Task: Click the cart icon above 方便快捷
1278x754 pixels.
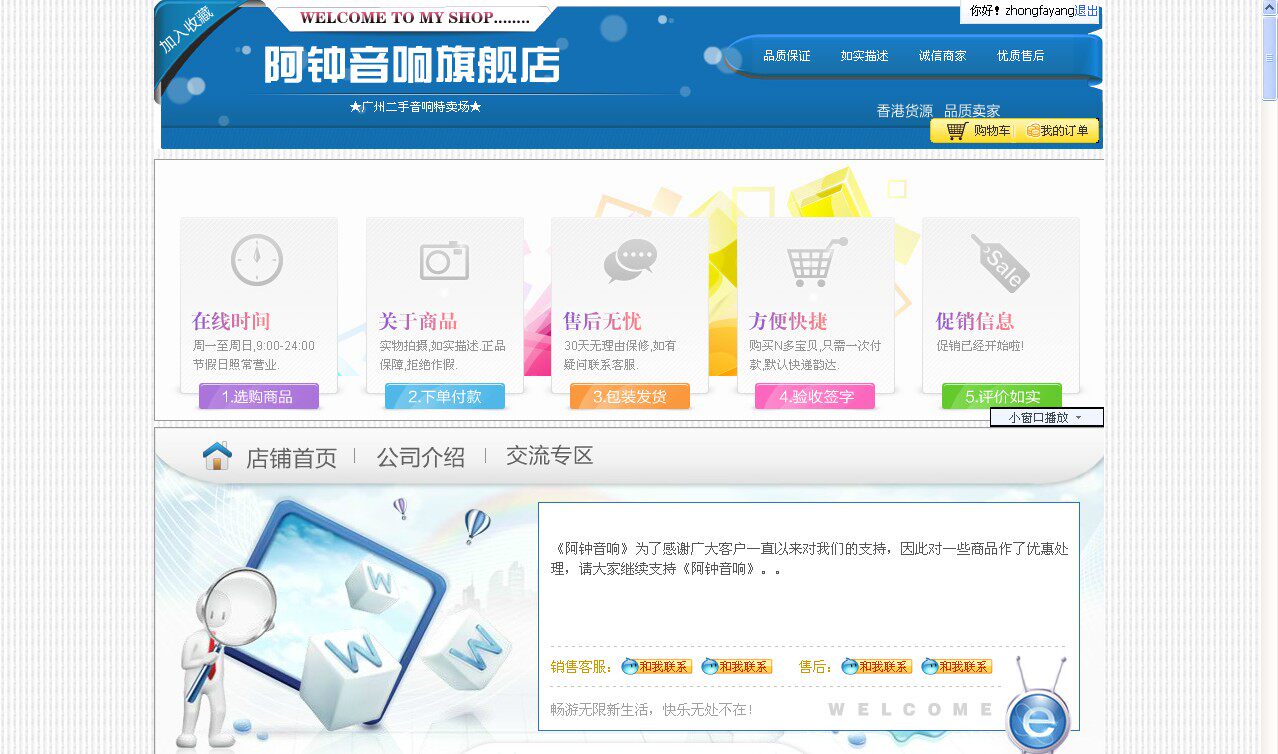Action: pyautogui.click(x=816, y=262)
